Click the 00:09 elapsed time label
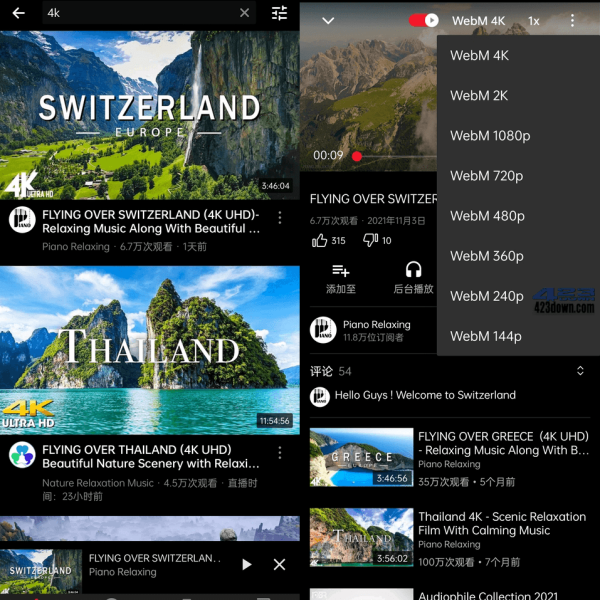This screenshot has height=600, width=600. click(x=328, y=155)
